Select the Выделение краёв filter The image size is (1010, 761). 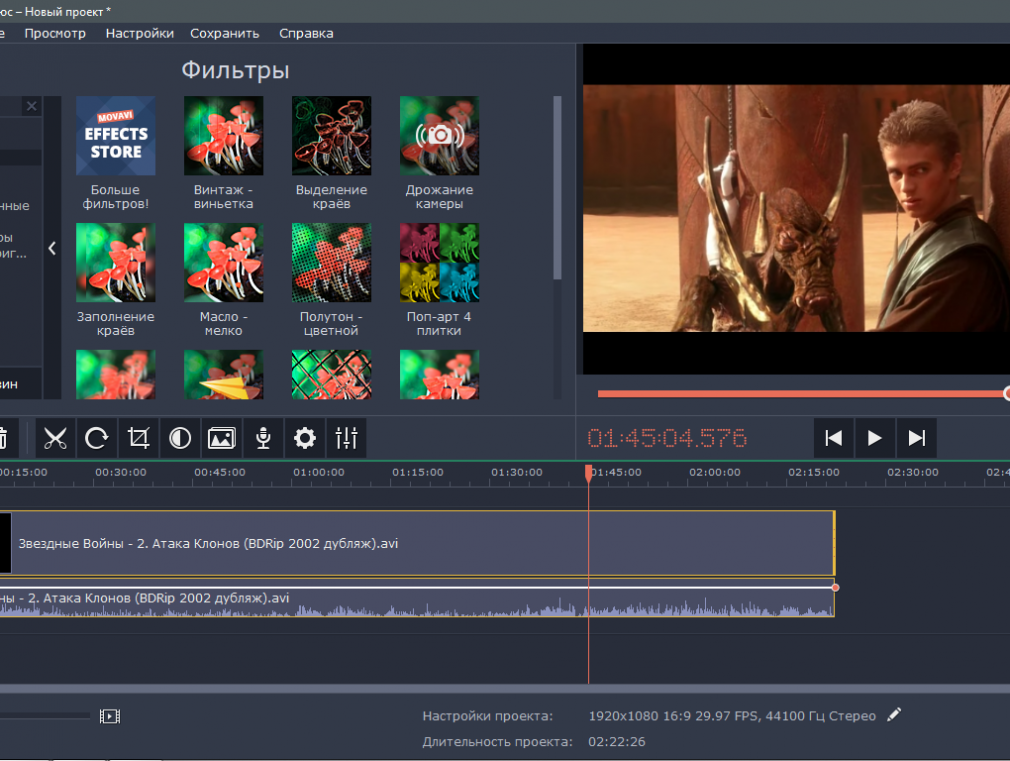[332, 135]
